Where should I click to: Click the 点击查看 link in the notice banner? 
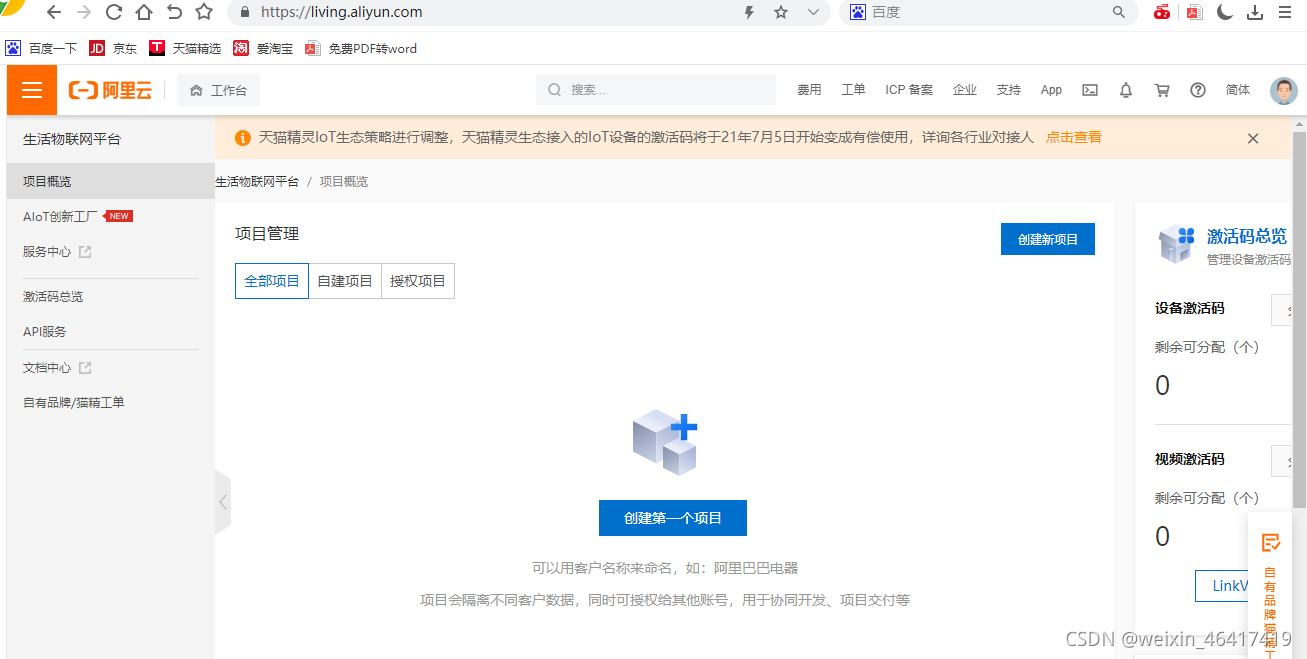click(x=1074, y=137)
